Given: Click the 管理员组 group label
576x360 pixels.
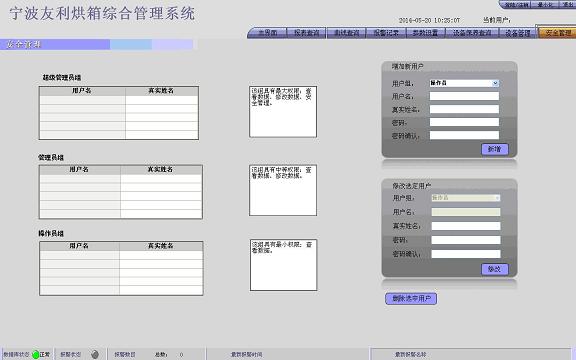Looking at the screenshot, I should click(x=51, y=157).
